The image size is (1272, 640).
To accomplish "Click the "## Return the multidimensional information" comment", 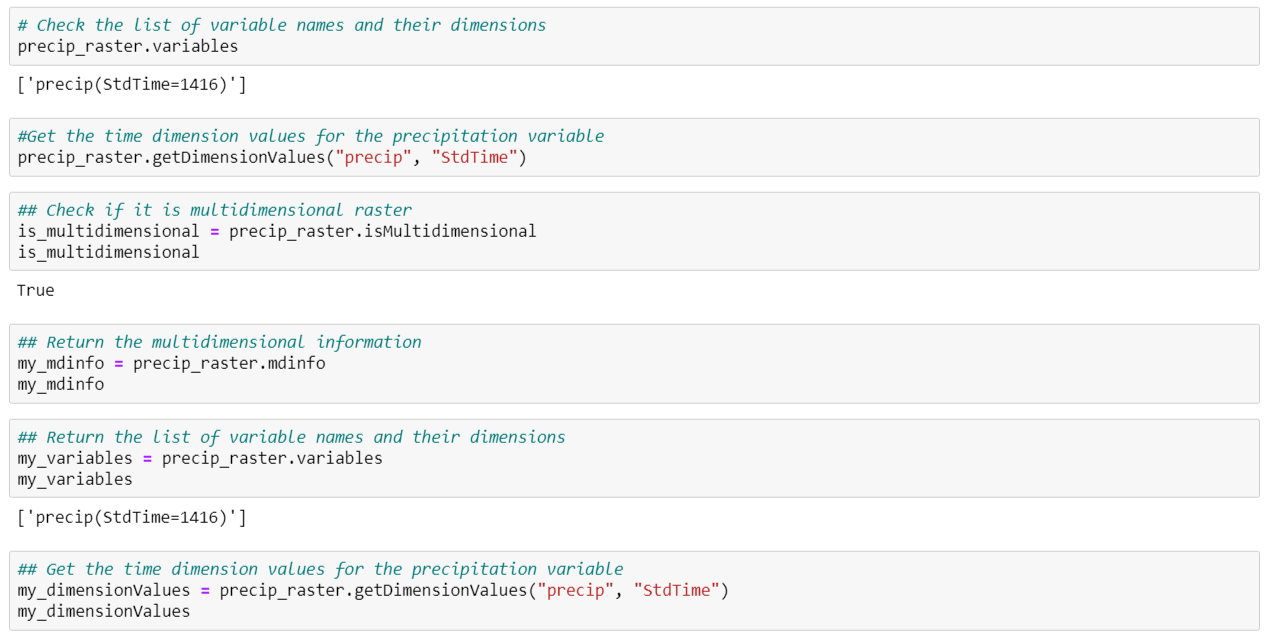I will pyautogui.click(x=219, y=342).
